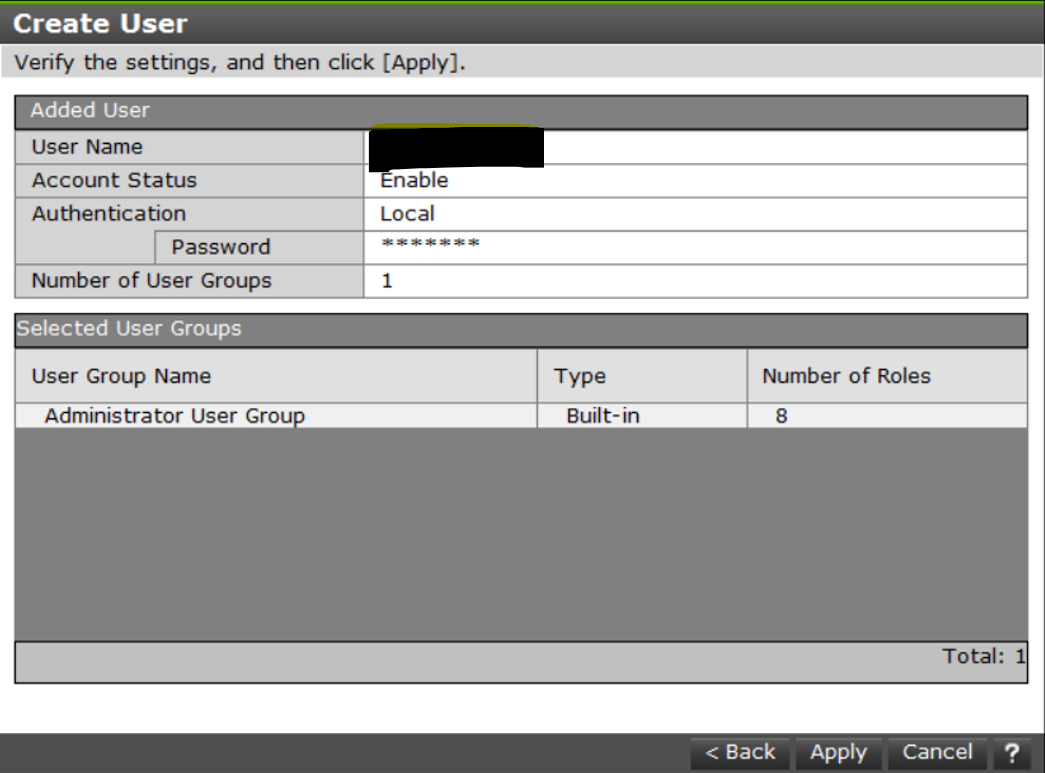Image resolution: width=1045 pixels, height=773 pixels.
Task: Open help with the question mark icon
Action: (x=1012, y=753)
